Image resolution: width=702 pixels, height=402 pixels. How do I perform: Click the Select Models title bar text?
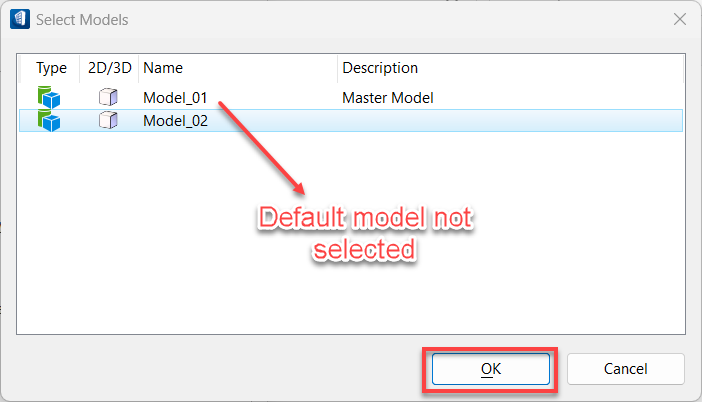82,20
